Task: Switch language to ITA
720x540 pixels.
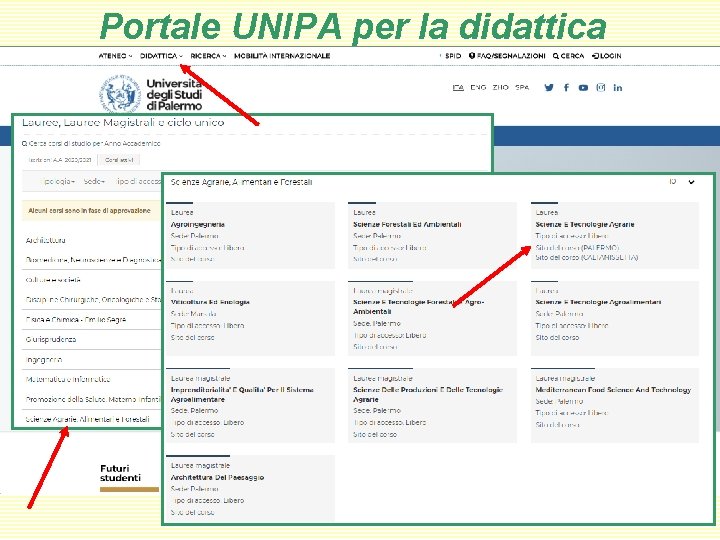Action: (x=458, y=87)
